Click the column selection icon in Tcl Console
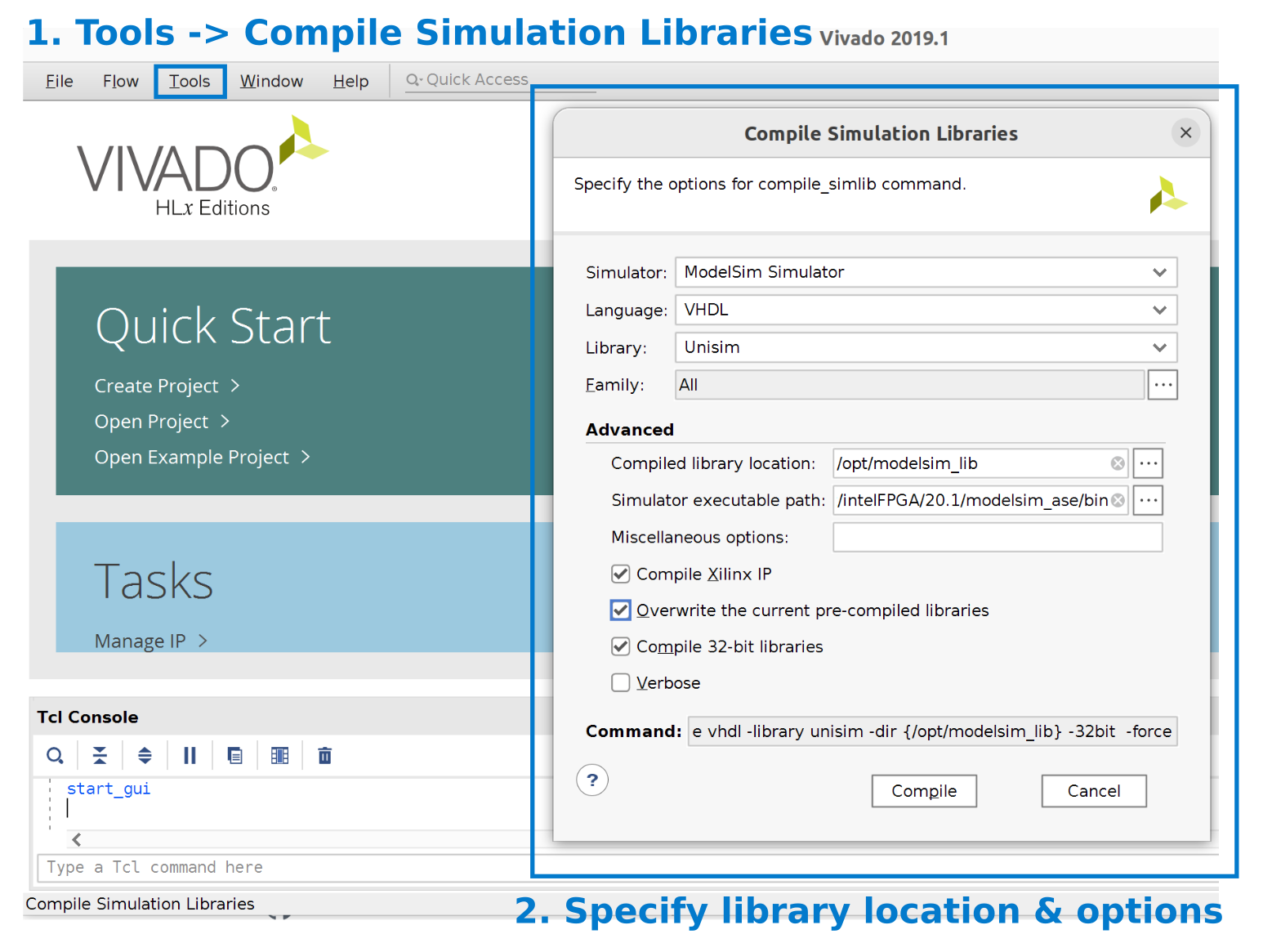 click(x=279, y=756)
